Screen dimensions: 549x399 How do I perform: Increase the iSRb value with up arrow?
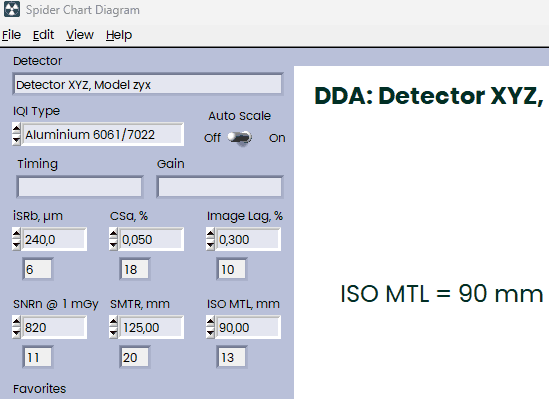(16, 233)
